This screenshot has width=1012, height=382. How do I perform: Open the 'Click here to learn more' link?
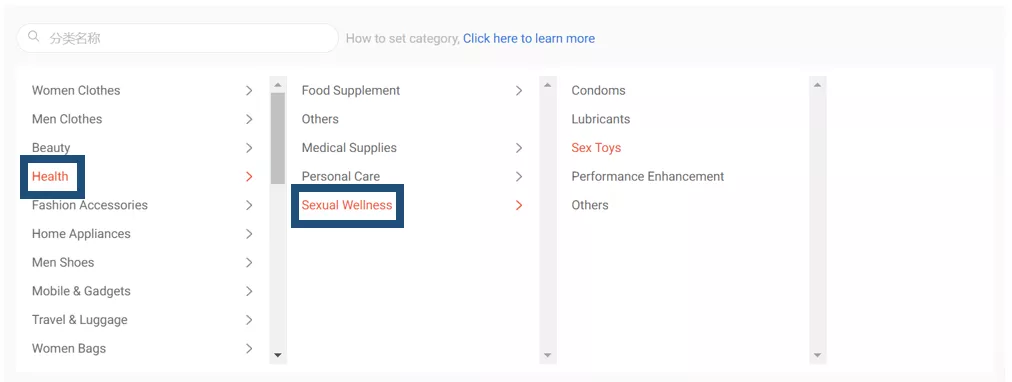tap(529, 38)
